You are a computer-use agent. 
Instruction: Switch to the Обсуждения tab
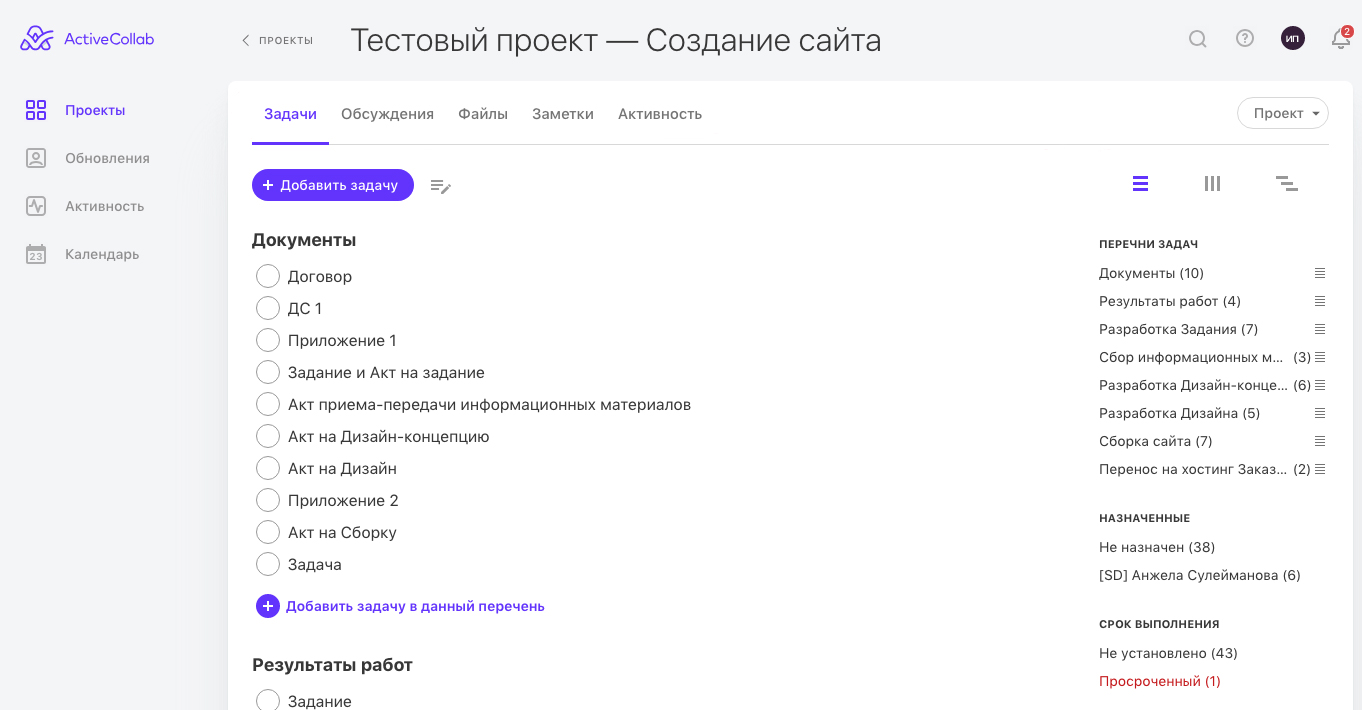coord(387,114)
